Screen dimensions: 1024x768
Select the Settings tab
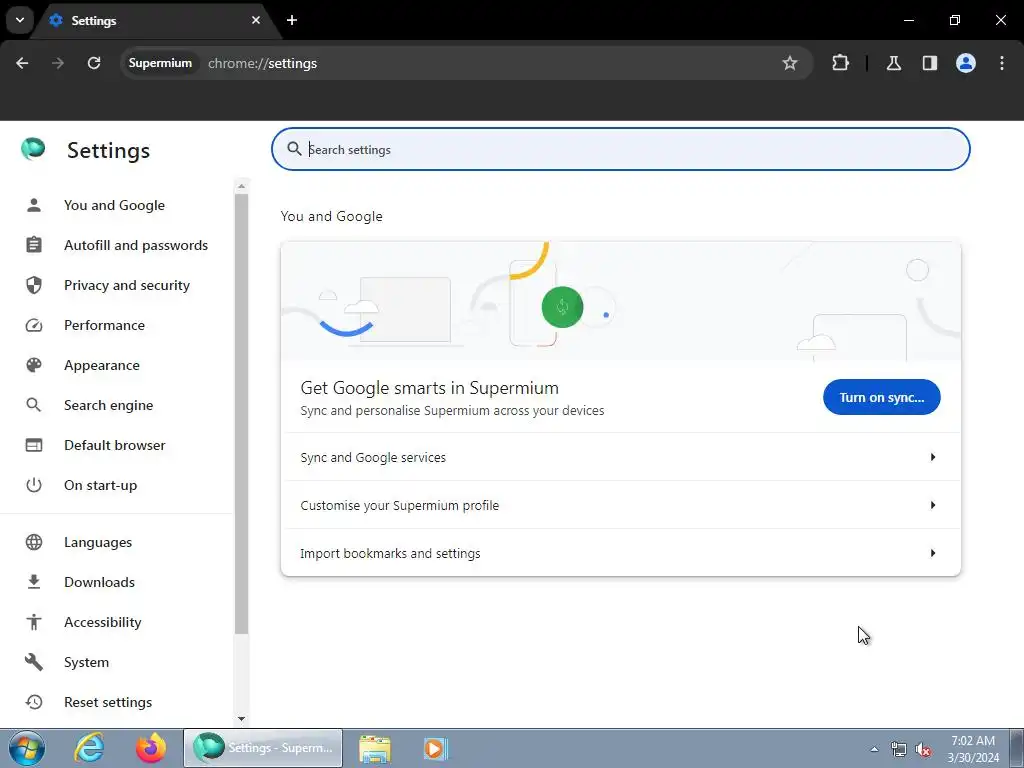155,20
